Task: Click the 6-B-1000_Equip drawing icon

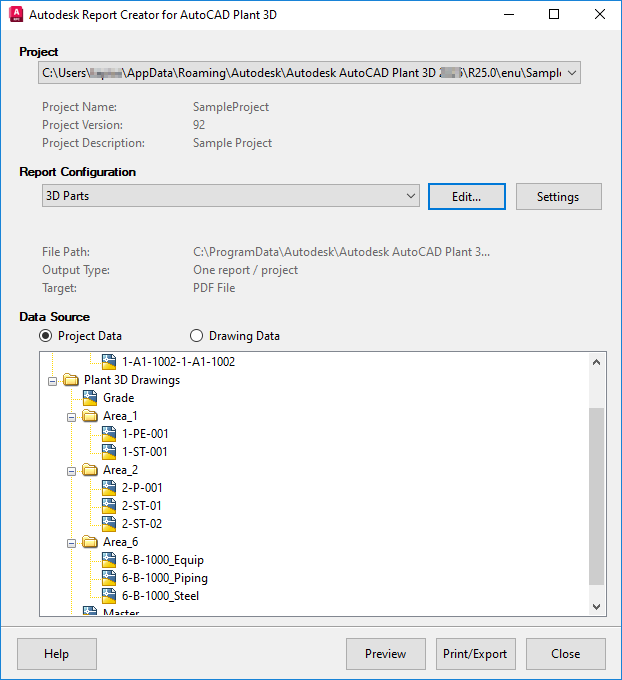Action: (109, 560)
